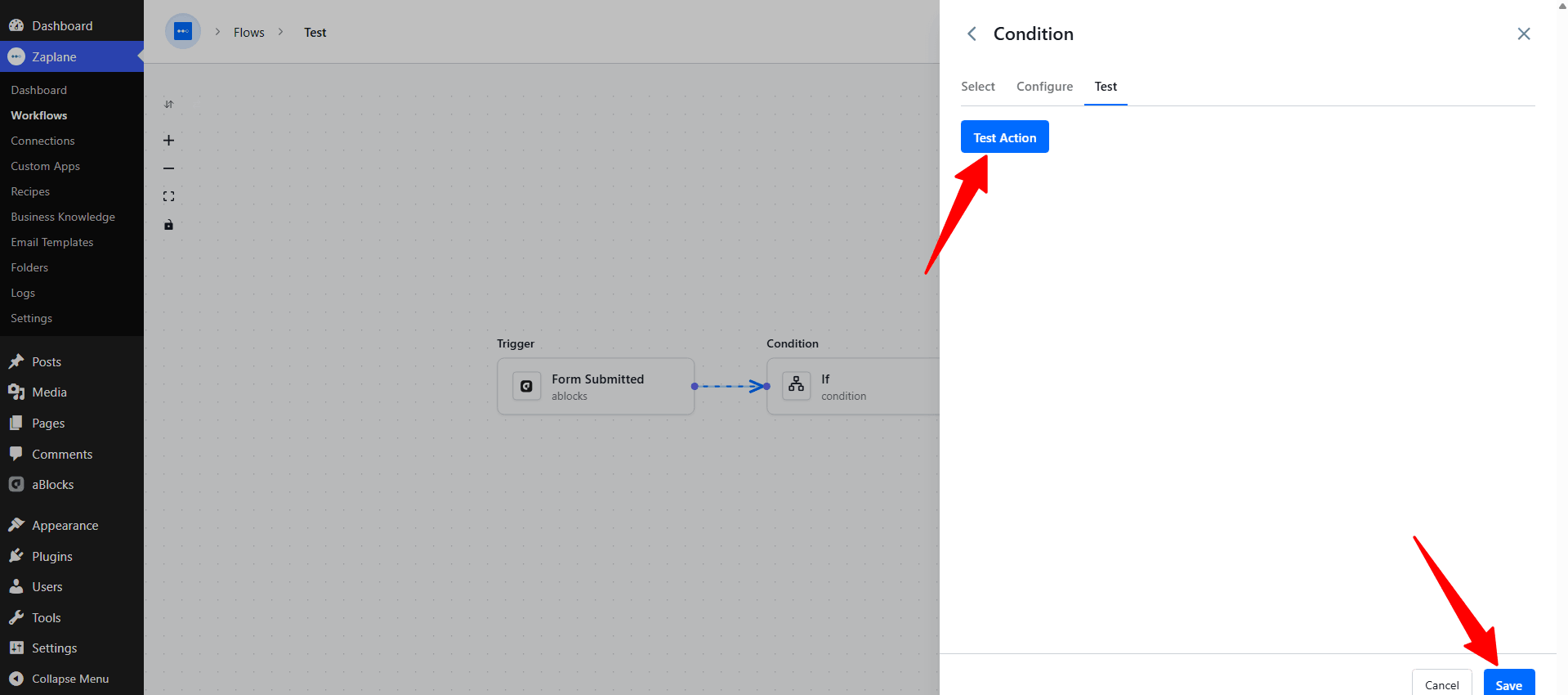The width and height of the screenshot is (1568, 695).
Task: Open the WordPress Dashboard icon
Action: coord(16,25)
